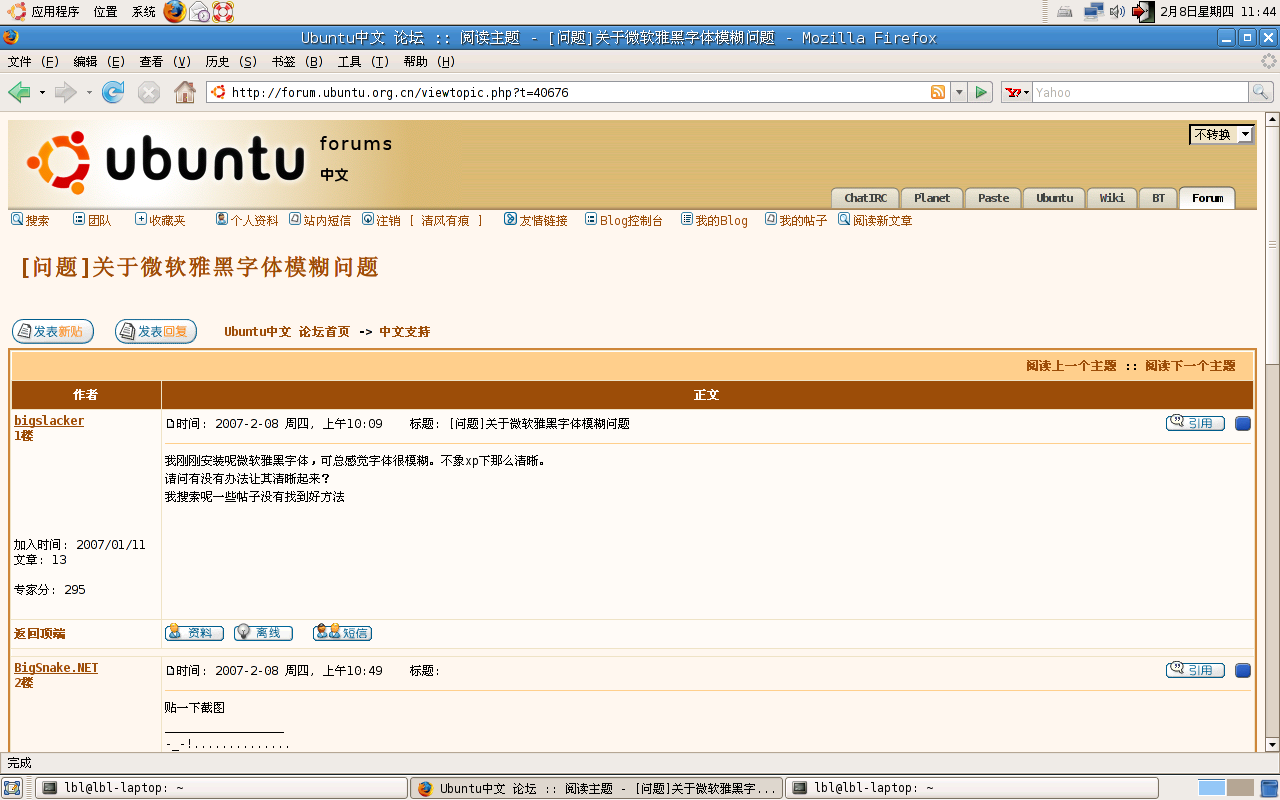1280x800 pixels.
Task: Click the 收藏夹 favorites icon link
Action: tap(160, 220)
